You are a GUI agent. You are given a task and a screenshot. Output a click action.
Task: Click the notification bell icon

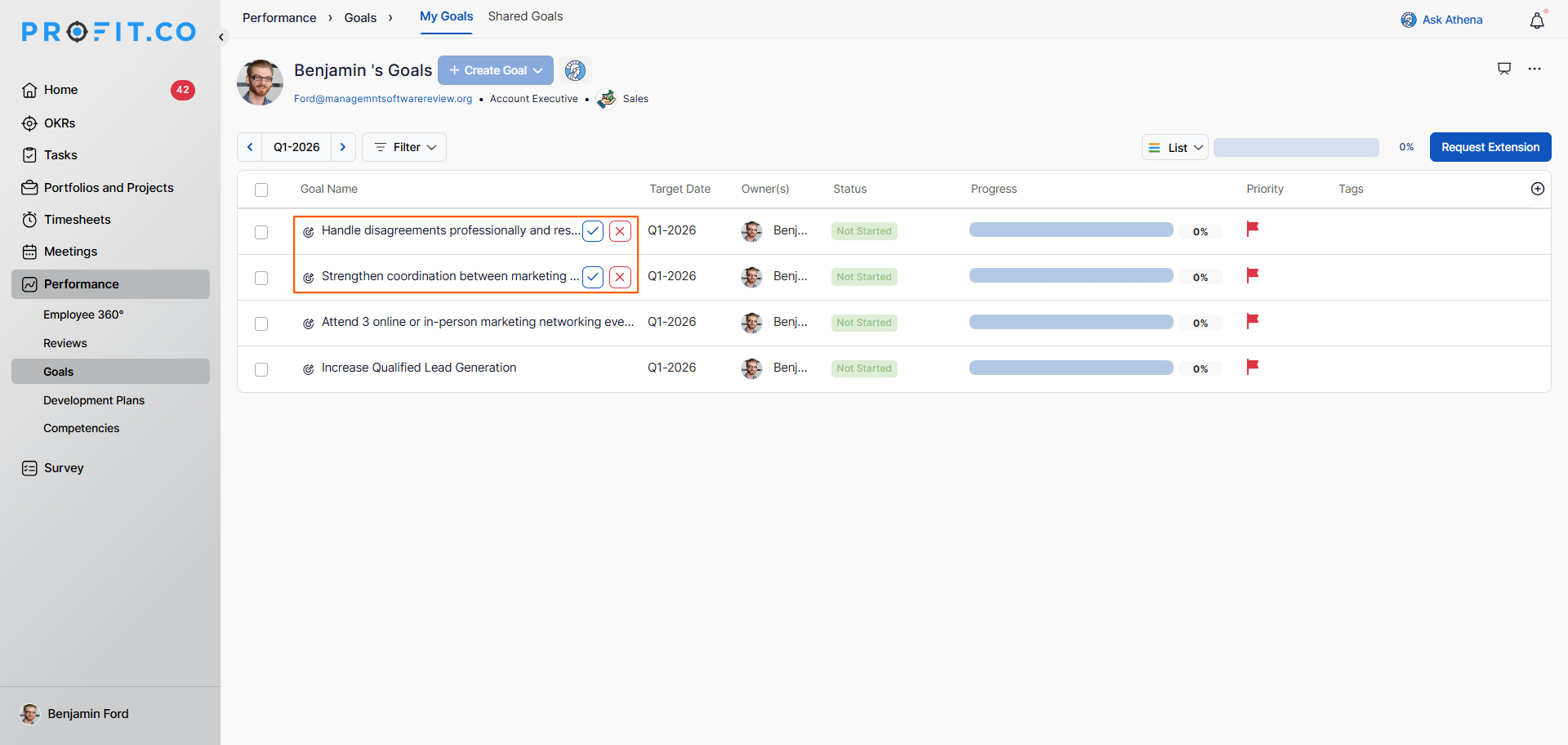coord(1536,21)
